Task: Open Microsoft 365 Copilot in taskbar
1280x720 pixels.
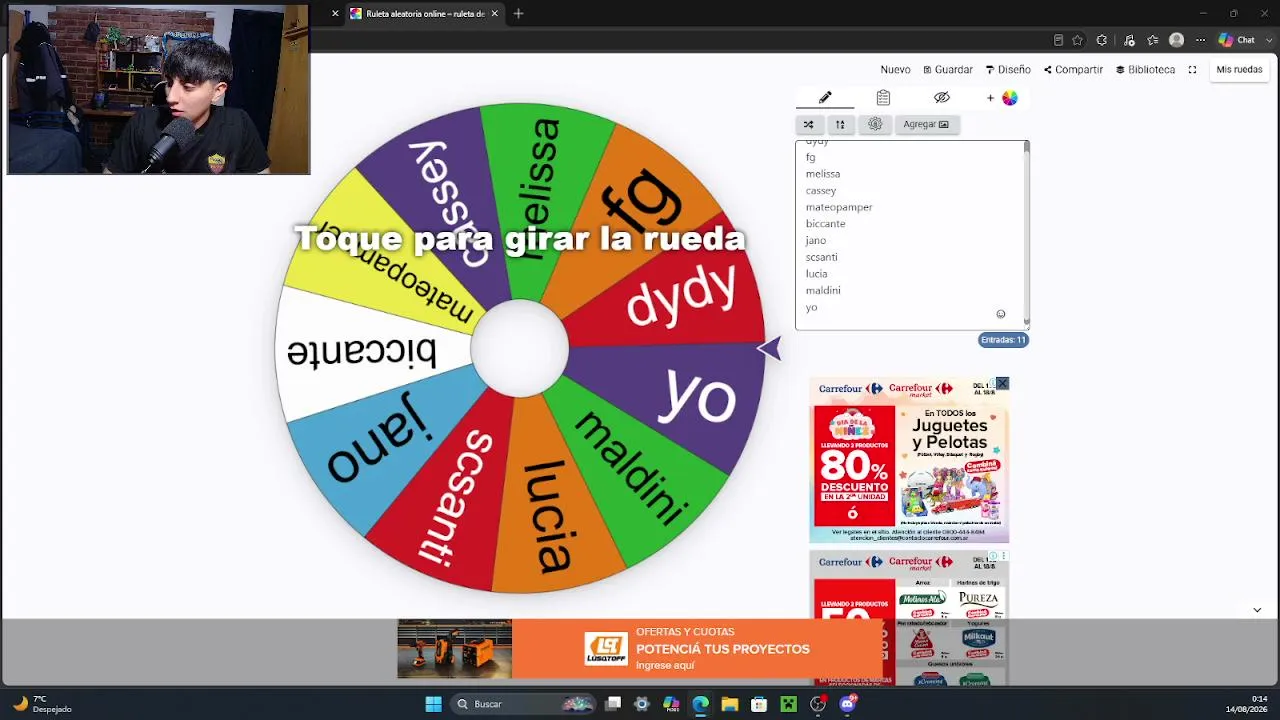Action: [x=671, y=704]
